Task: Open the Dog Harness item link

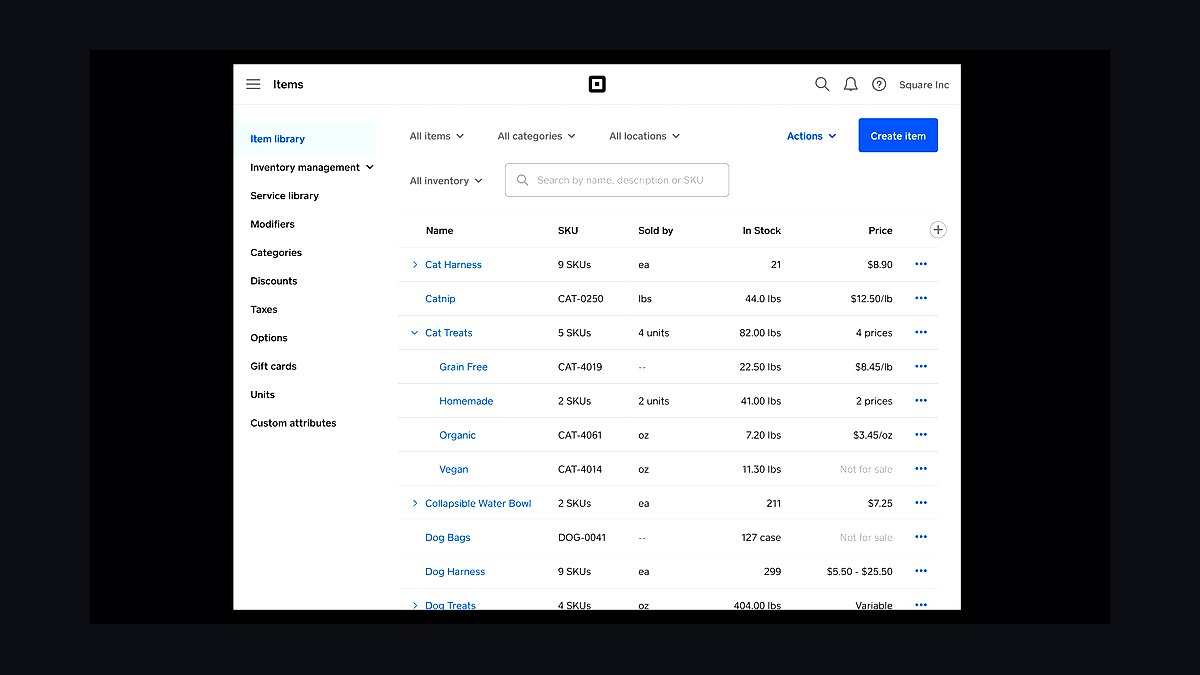Action: (455, 572)
